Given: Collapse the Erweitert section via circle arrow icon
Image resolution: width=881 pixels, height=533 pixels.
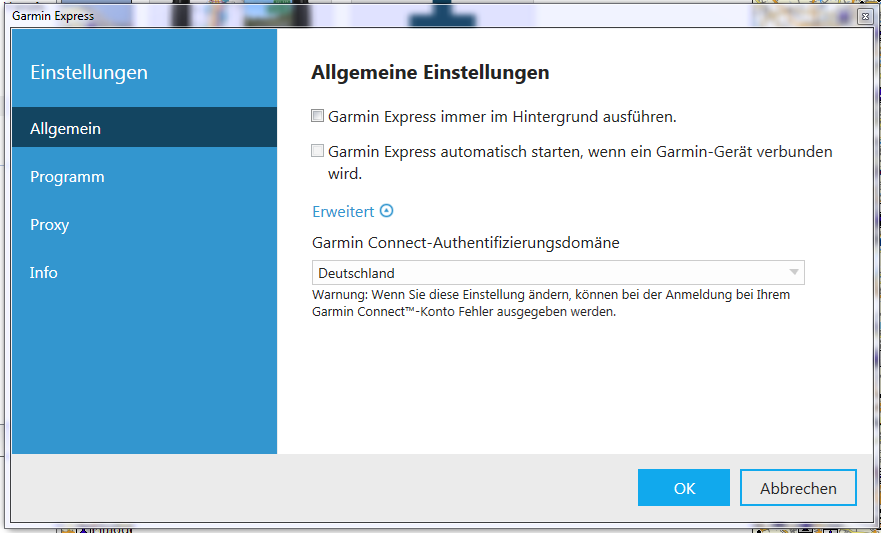Looking at the screenshot, I should pyautogui.click(x=387, y=211).
